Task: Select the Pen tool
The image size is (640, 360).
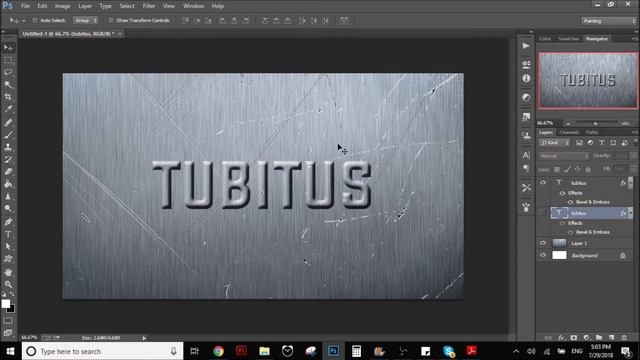Action: pos(8,222)
